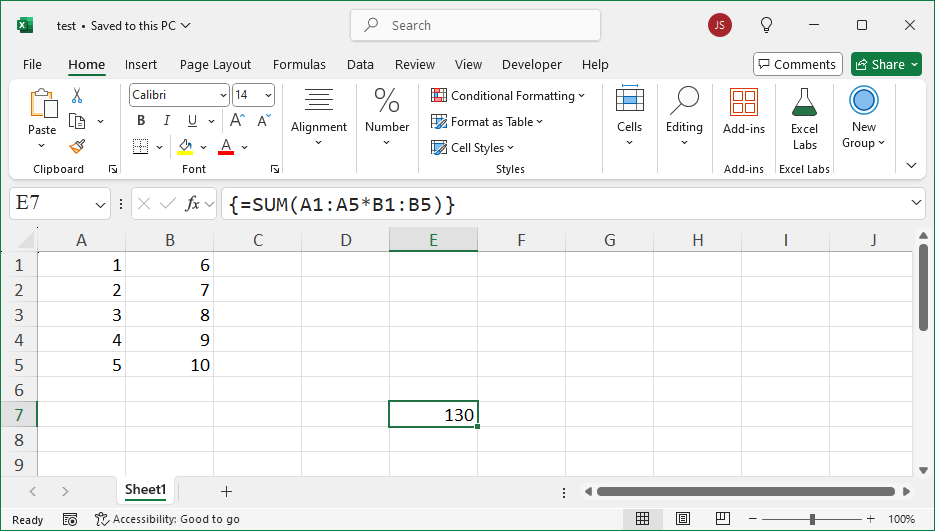
Task: Open the Number percent icon
Action: pyautogui.click(x=387, y=100)
